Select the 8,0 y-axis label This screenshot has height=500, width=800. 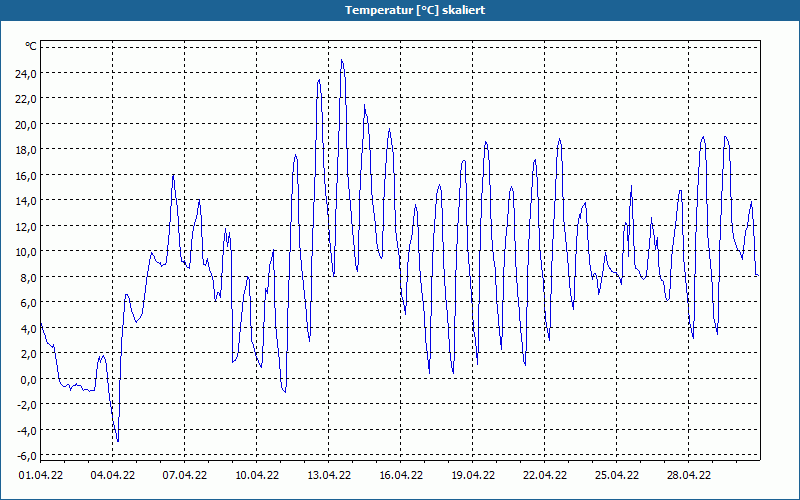(29, 277)
